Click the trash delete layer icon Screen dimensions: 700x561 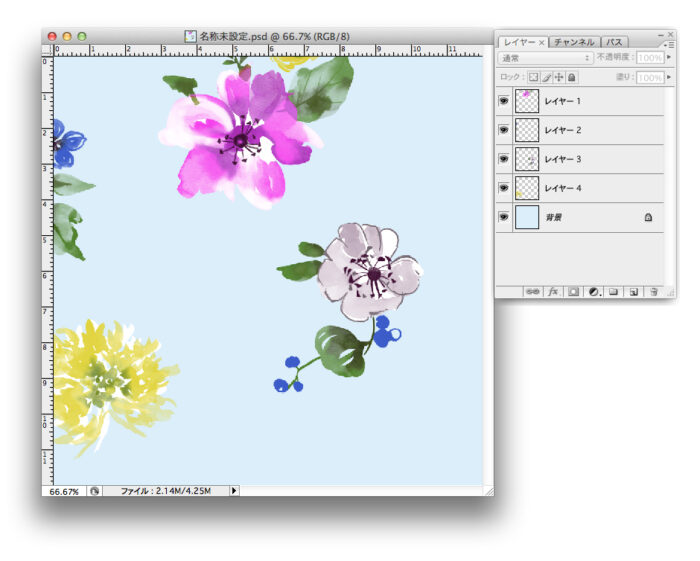click(x=652, y=292)
